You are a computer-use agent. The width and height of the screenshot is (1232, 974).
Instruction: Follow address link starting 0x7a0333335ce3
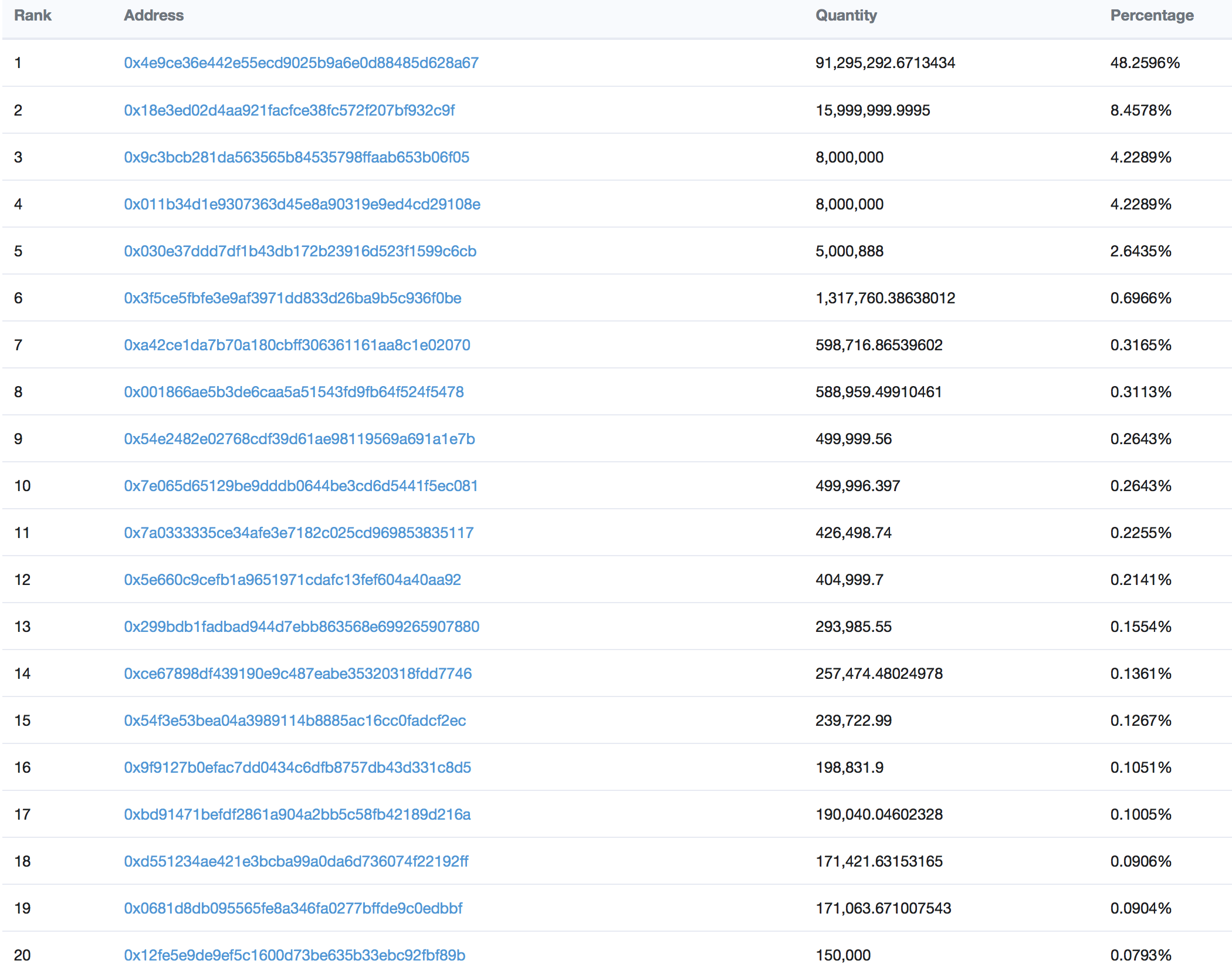[299, 533]
